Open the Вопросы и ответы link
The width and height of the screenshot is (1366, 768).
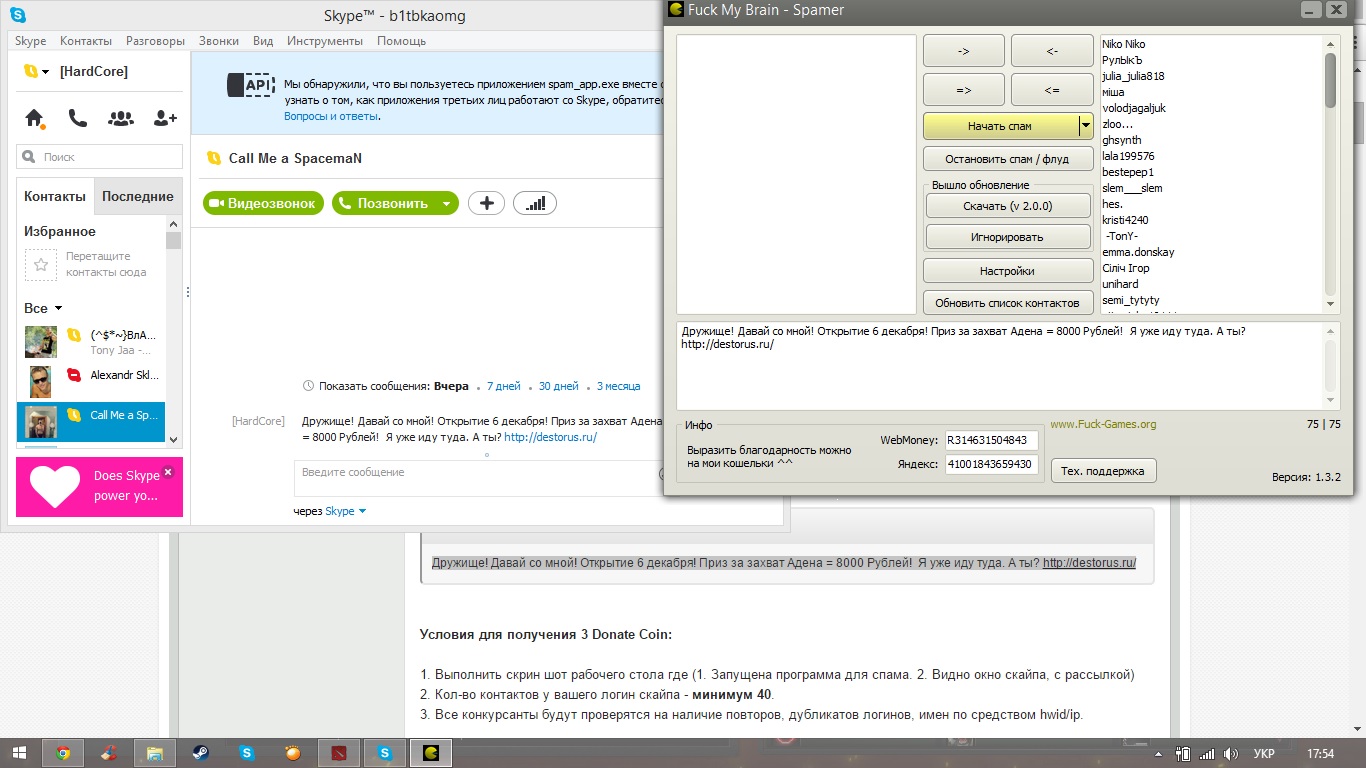pyautogui.click(x=331, y=116)
